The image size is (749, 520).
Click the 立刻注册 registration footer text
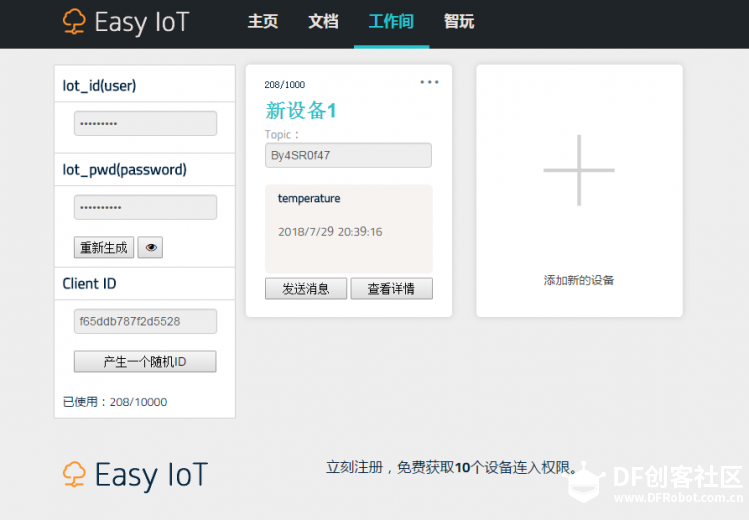pyautogui.click(x=451, y=467)
